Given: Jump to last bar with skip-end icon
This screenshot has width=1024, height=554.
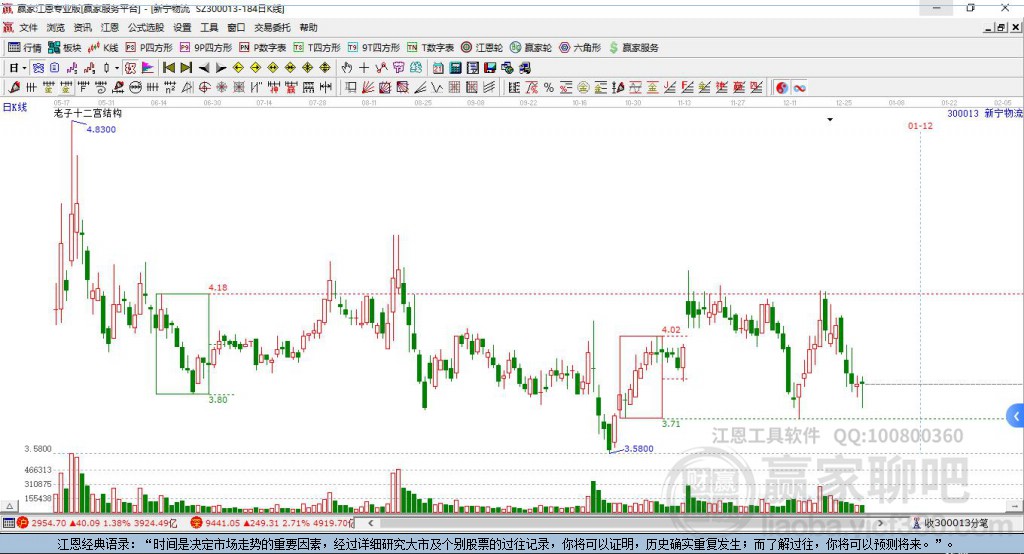Looking at the screenshot, I should pos(186,67).
